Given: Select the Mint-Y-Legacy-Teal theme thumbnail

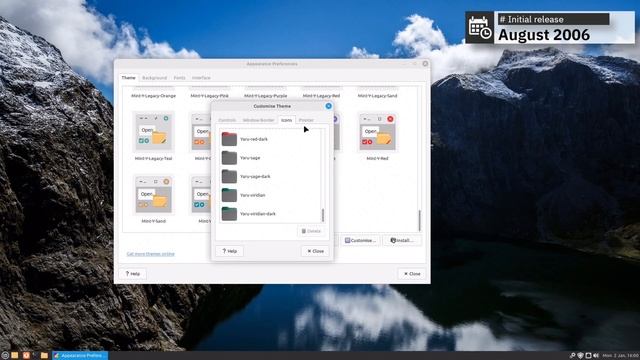Looking at the screenshot, I should pos(153,131).
